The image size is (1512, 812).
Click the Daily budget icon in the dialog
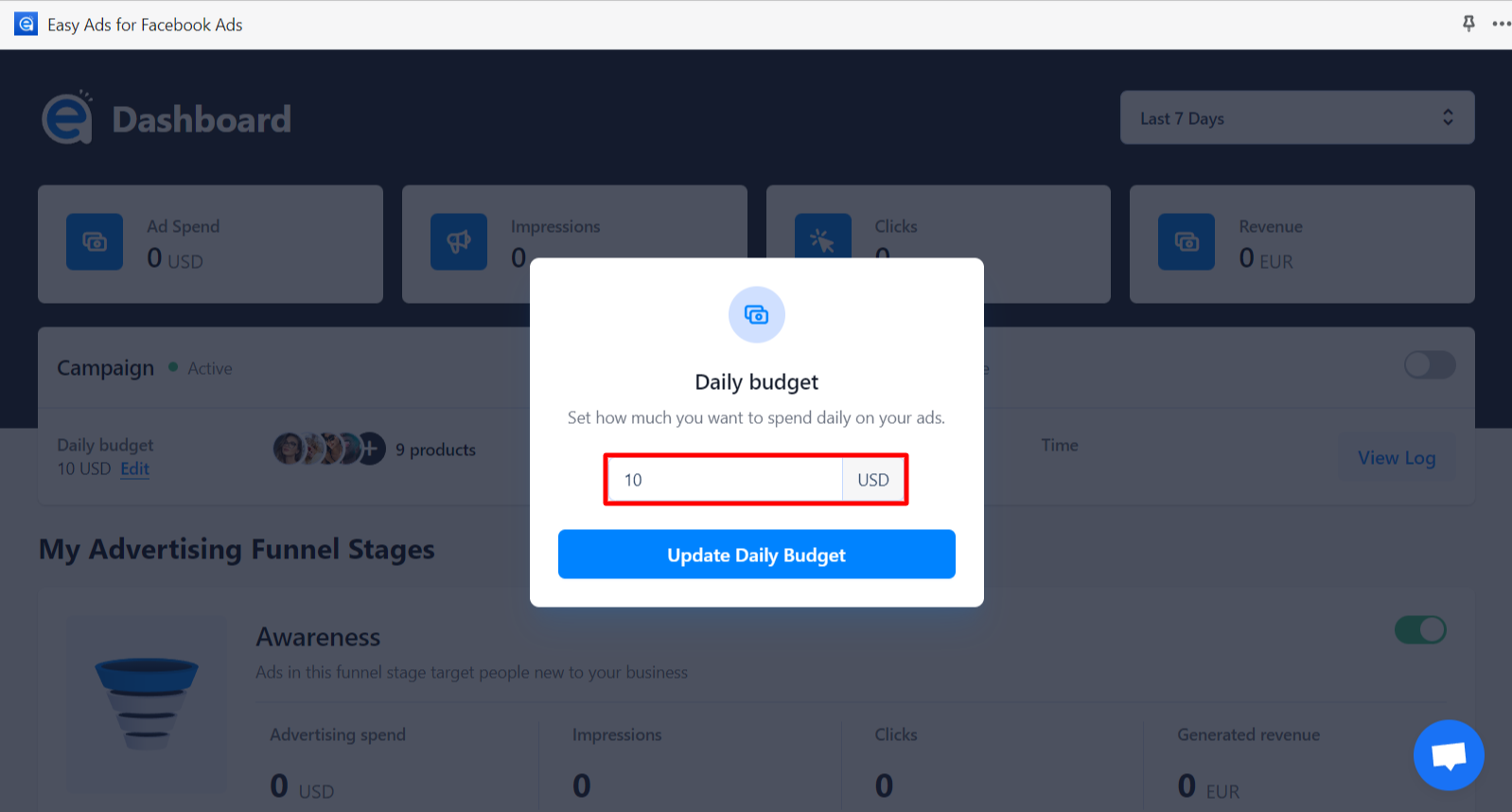coord(756,314)
